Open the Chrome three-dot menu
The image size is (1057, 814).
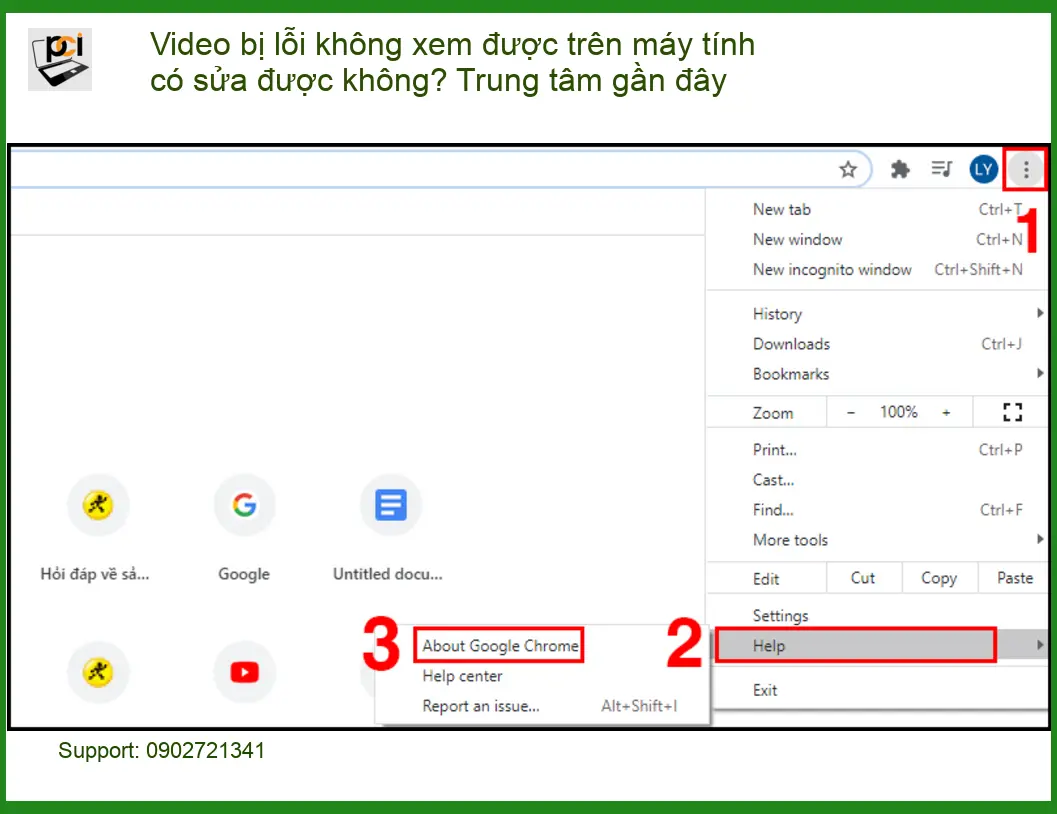1025,169
